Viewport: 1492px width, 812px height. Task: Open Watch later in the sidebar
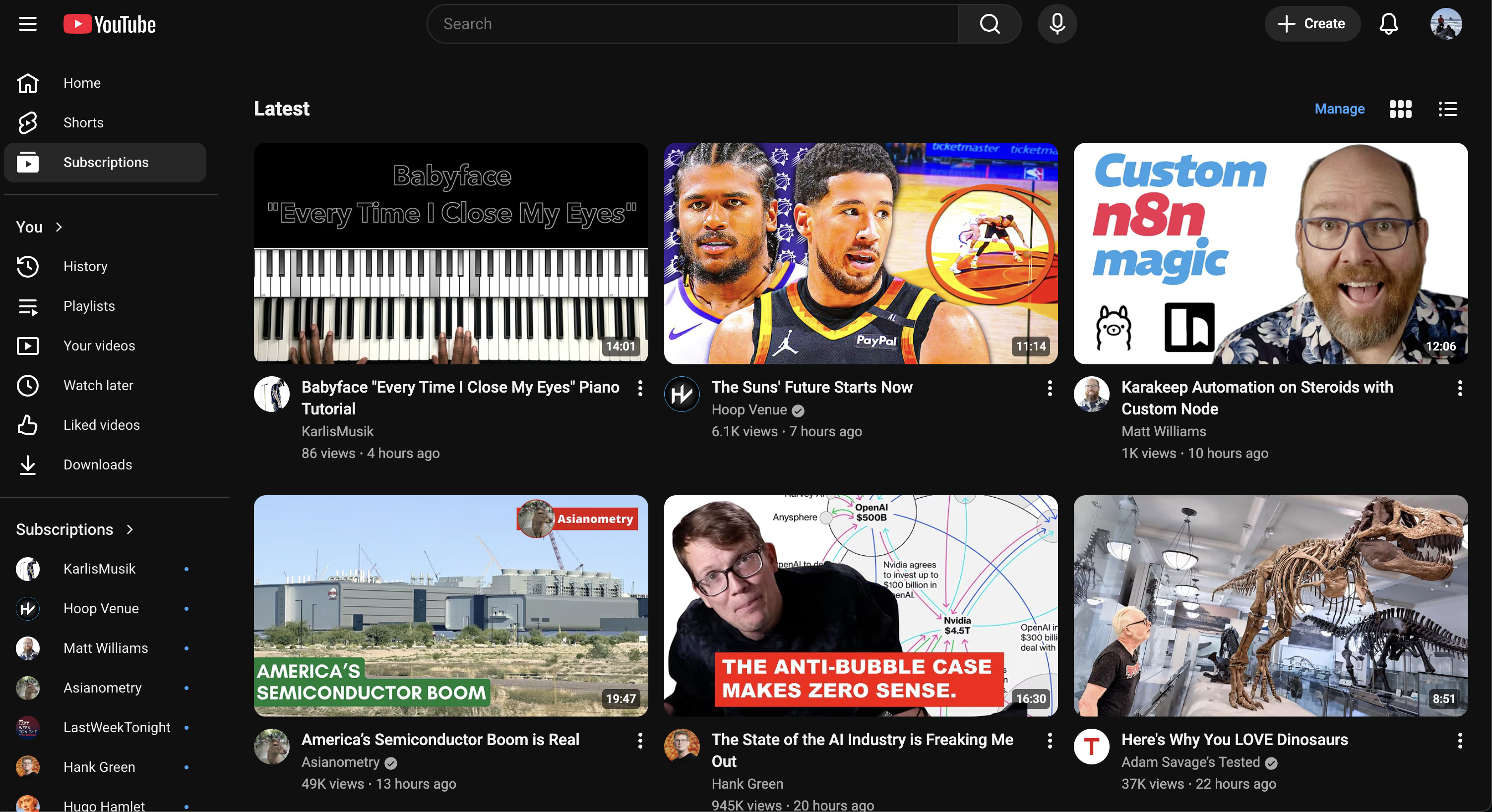tap(98, 386)
